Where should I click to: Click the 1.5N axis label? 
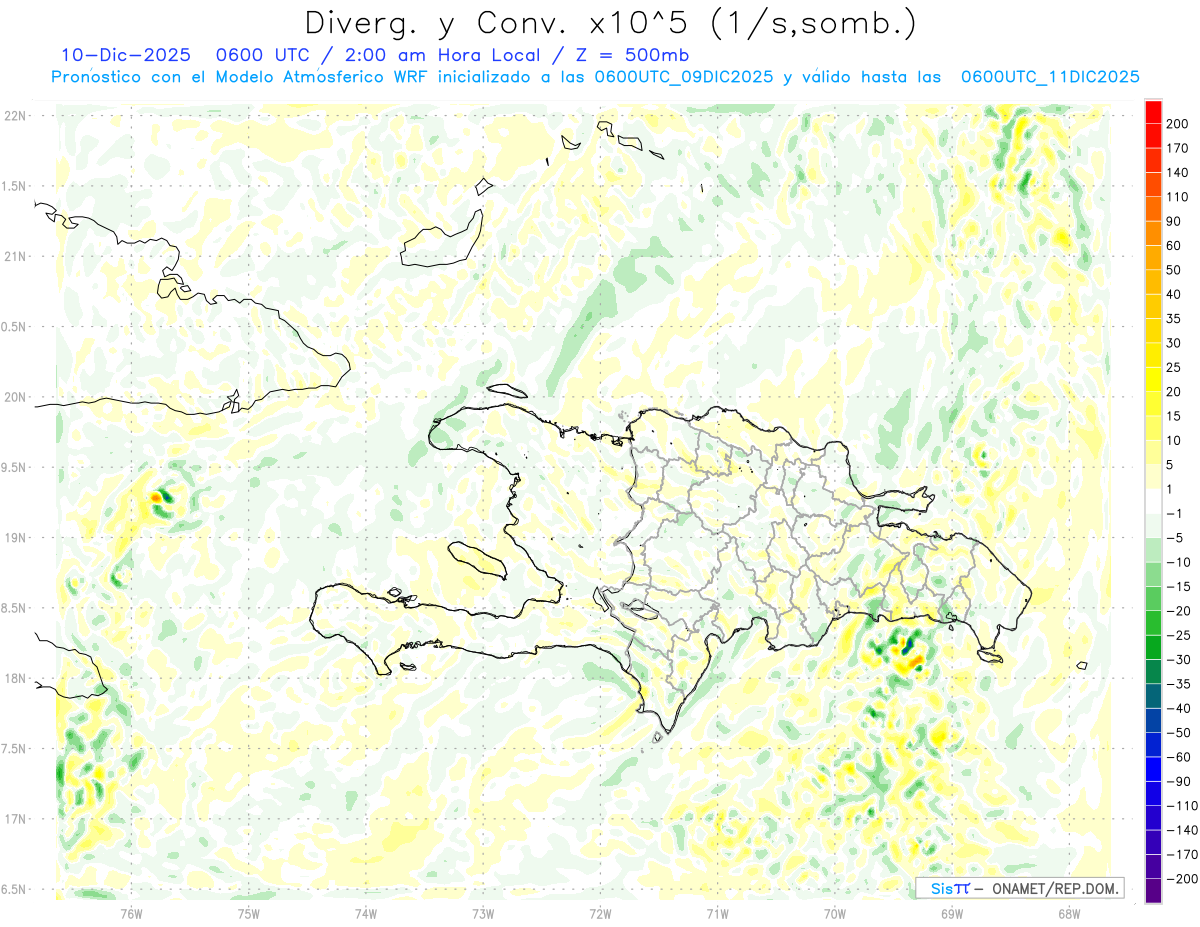click(14, 186)
